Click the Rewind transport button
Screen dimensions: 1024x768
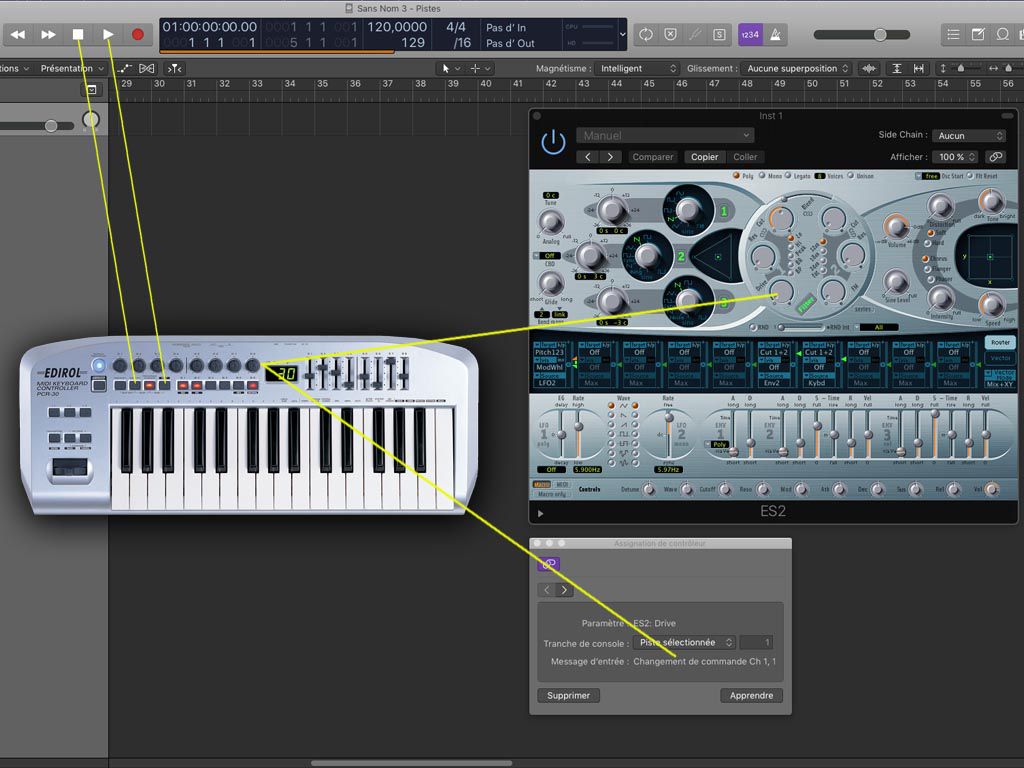tap(18, 35)
